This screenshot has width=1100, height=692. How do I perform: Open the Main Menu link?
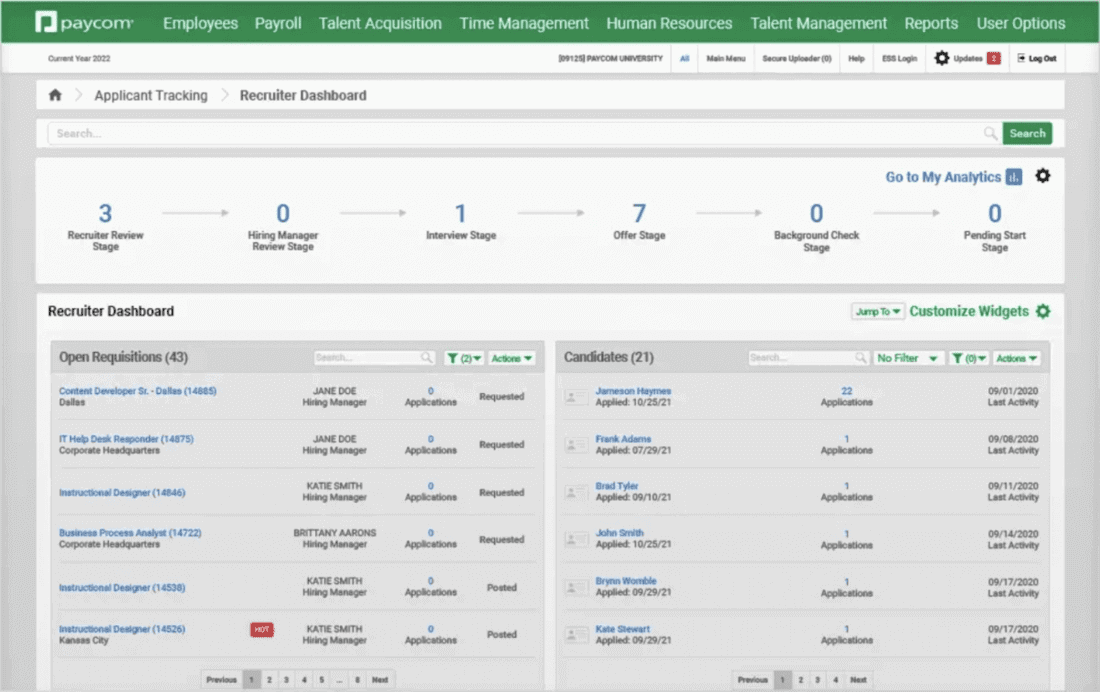(x=725, y=58)
